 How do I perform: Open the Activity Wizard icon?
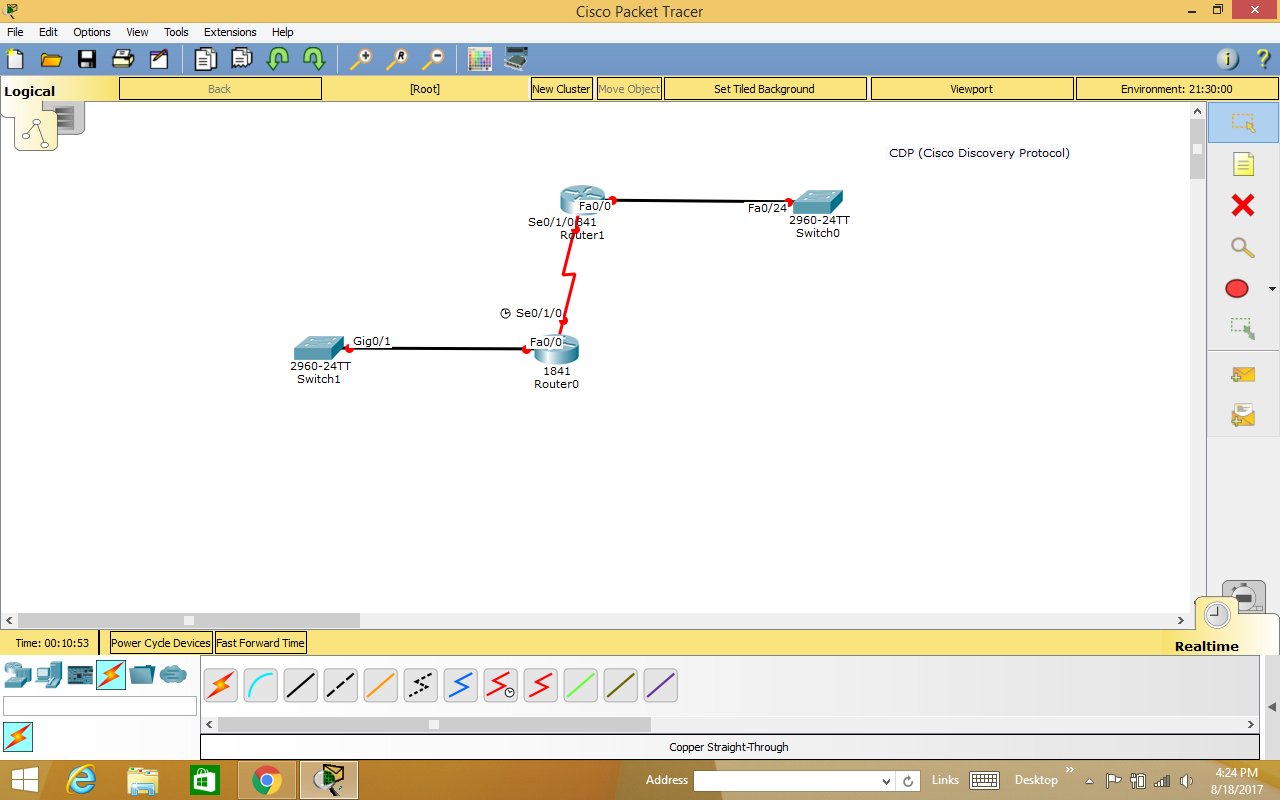pos(159,59)
